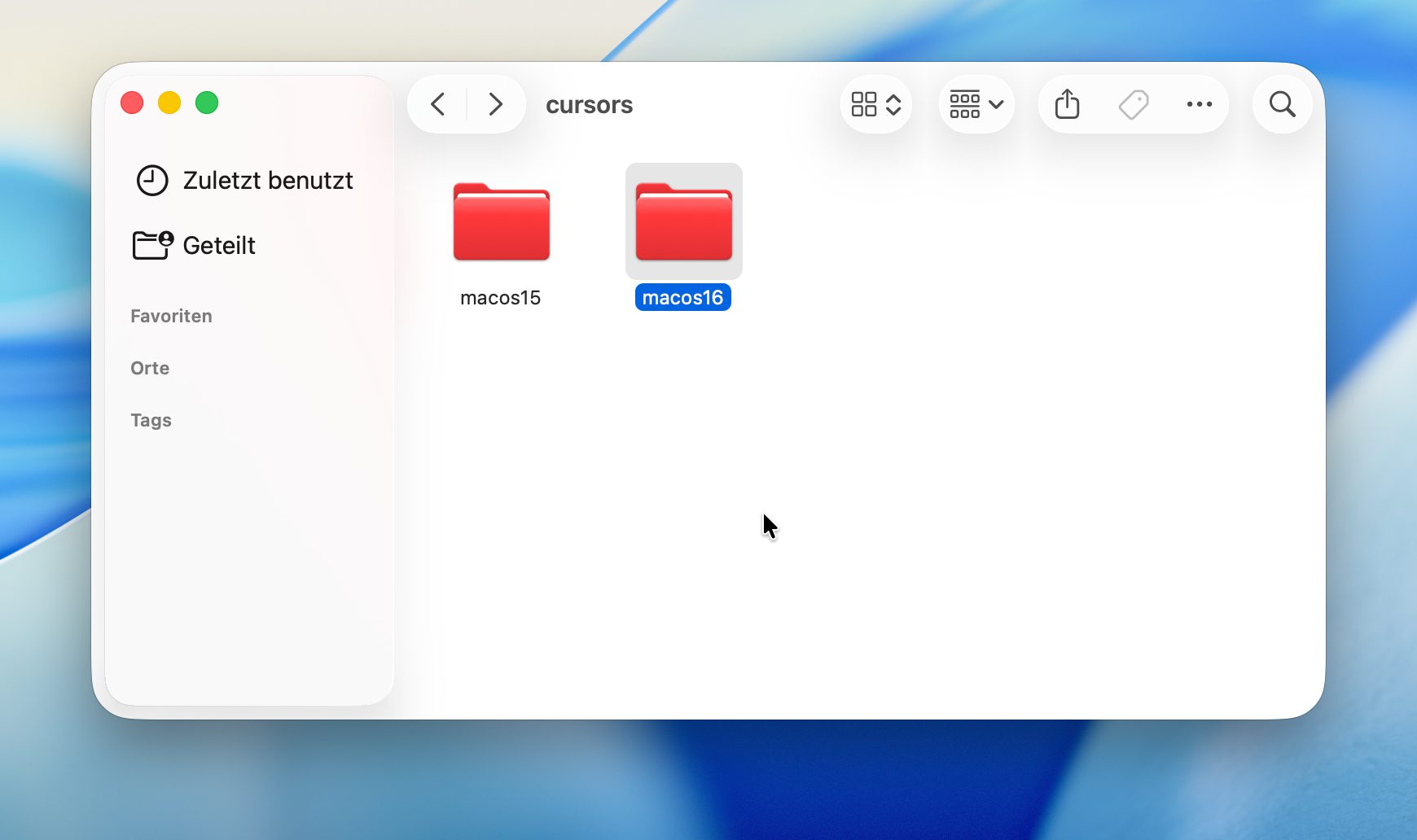Select the macos15 folder icon
The image size is (1417, 840).
(501, 221)
